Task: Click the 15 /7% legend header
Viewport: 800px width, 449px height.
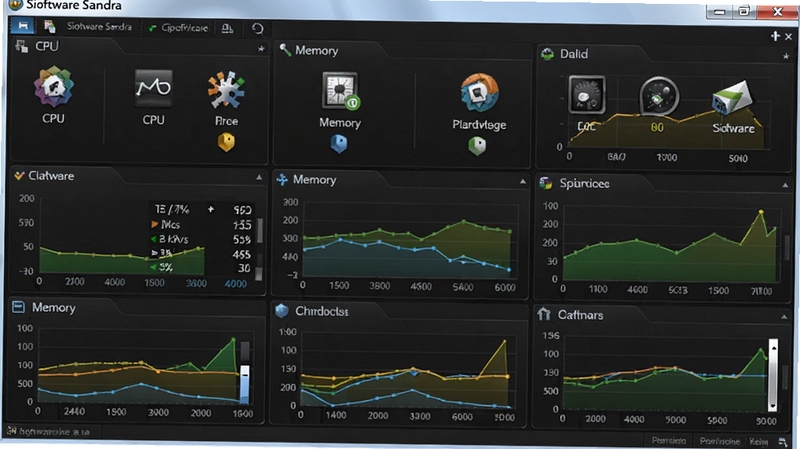Action: coord(172,209)
